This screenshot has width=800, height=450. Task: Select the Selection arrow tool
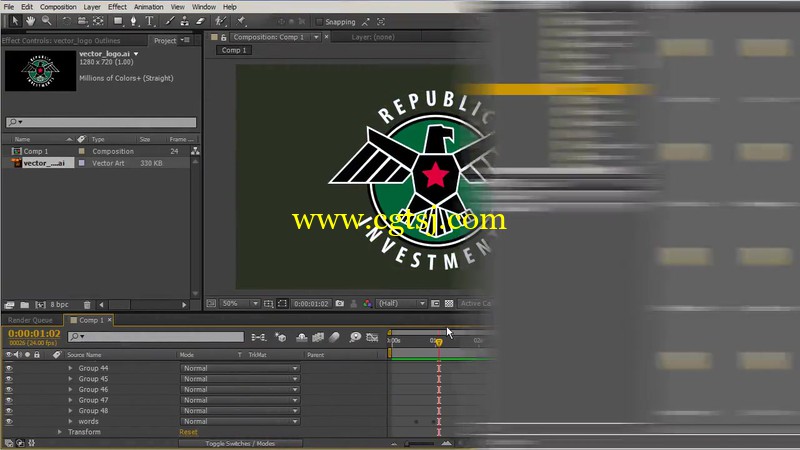15,21
